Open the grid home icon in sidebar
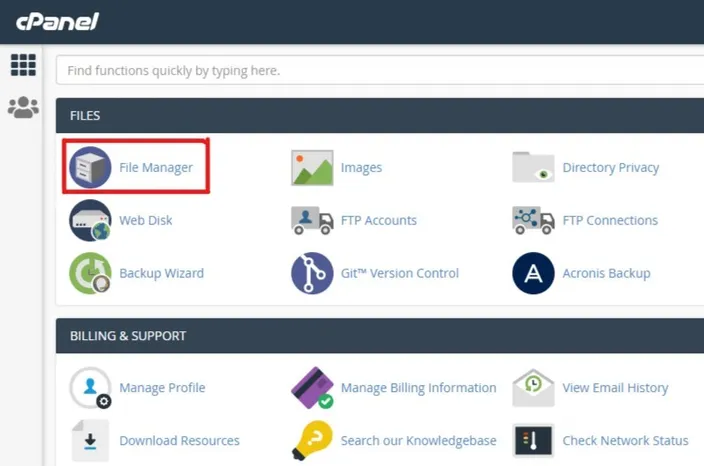This screenshot has height=466, width=704. [23, 65]
